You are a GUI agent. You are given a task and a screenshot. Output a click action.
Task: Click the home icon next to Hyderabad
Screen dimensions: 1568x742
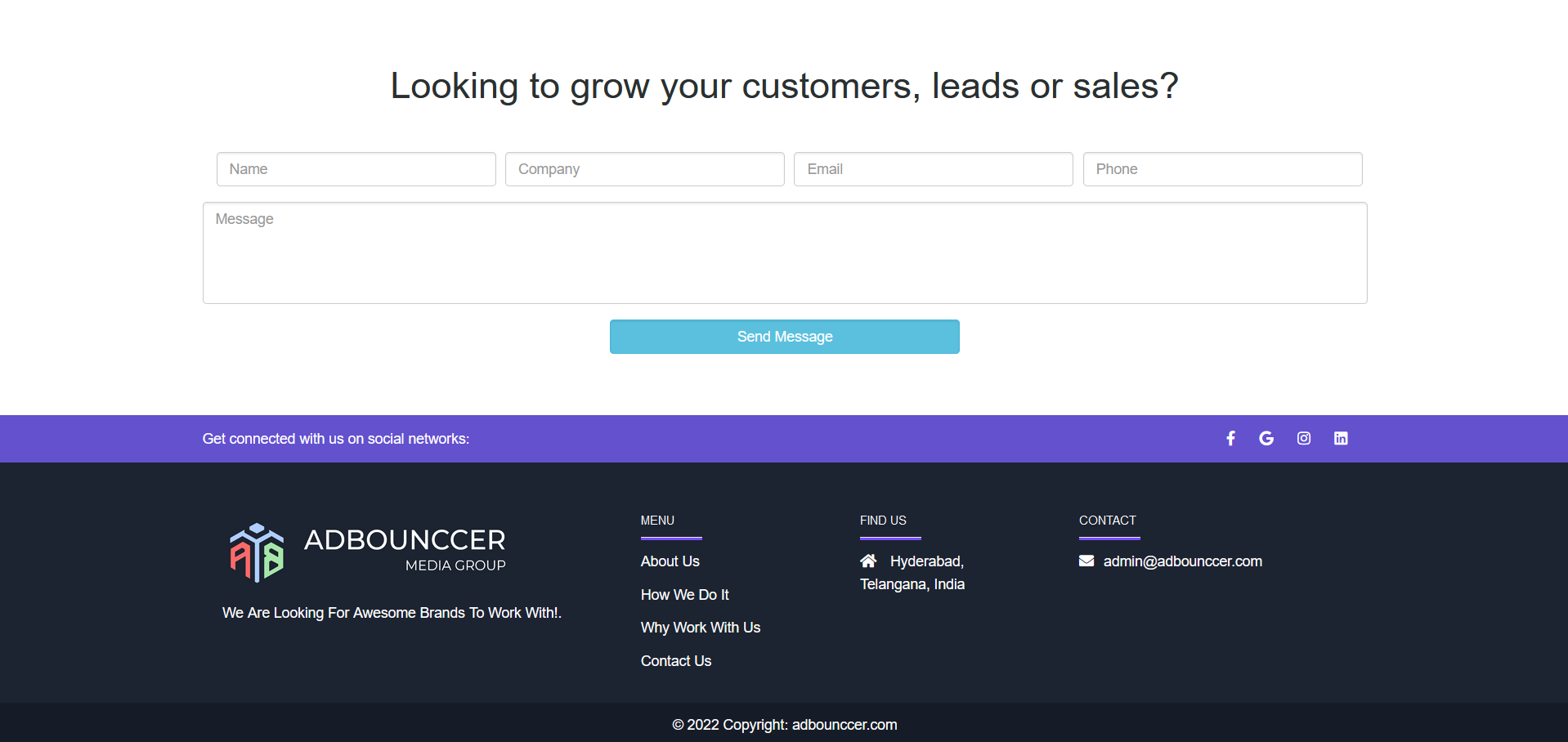pos(868,561)
